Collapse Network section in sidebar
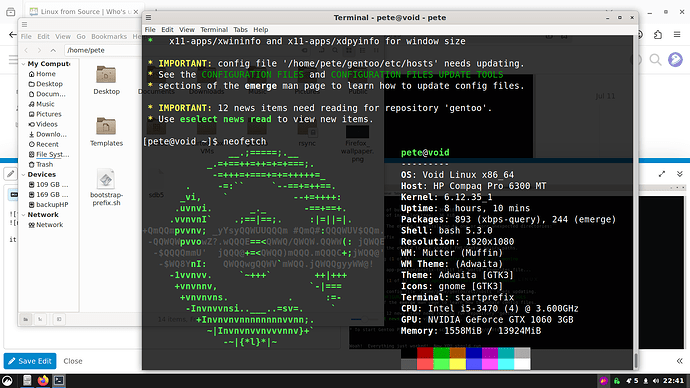 click(x=23, y=215)
